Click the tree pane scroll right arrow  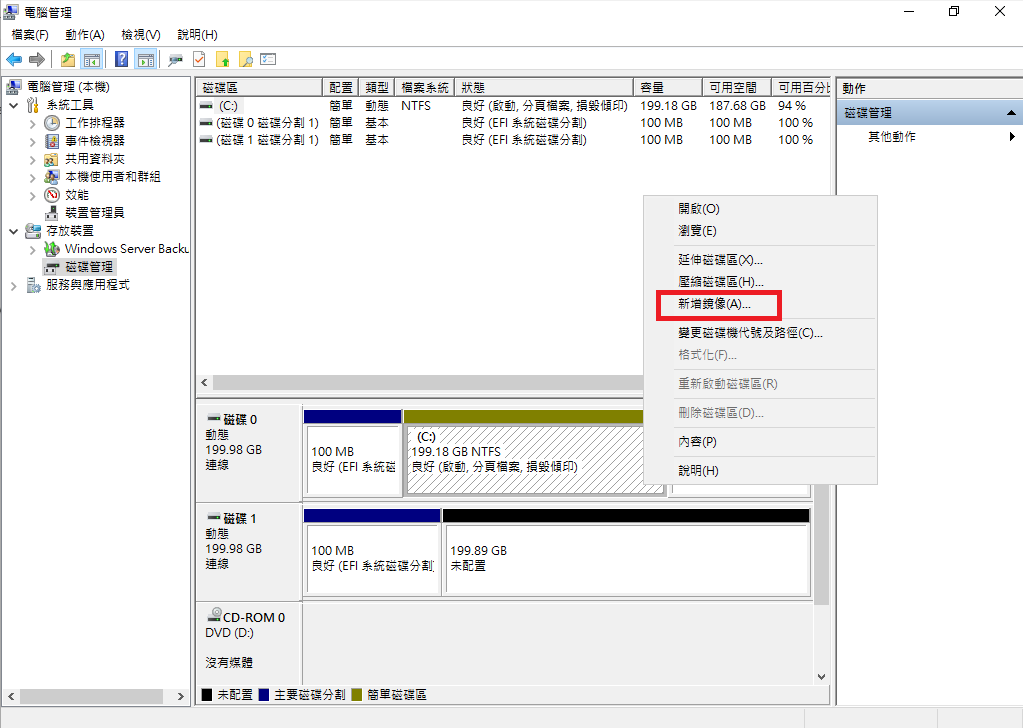[181, 697]
